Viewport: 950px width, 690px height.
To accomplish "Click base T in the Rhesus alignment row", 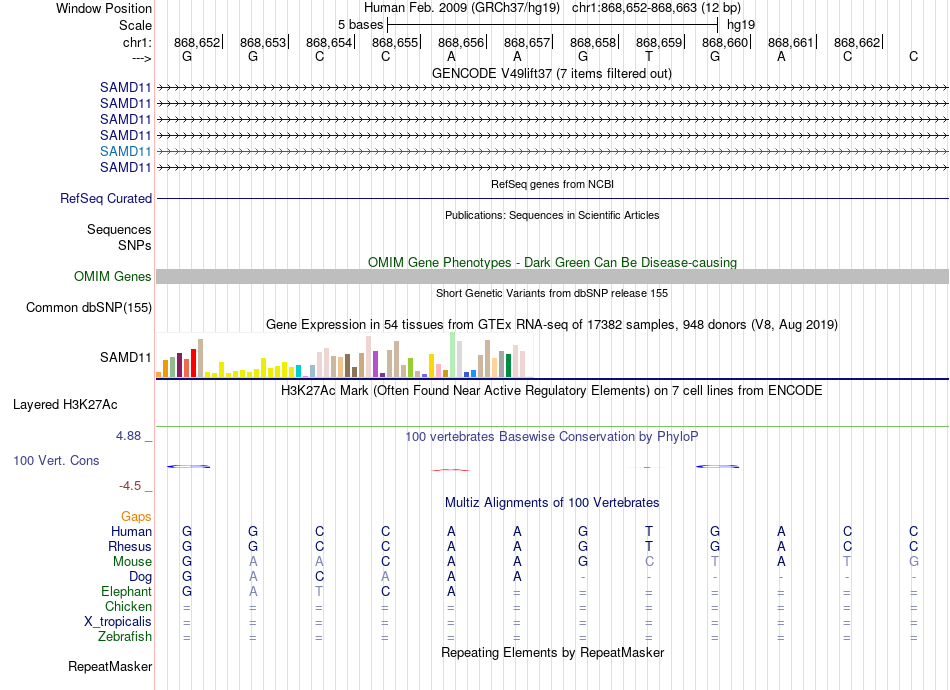I will coord(649,546).
